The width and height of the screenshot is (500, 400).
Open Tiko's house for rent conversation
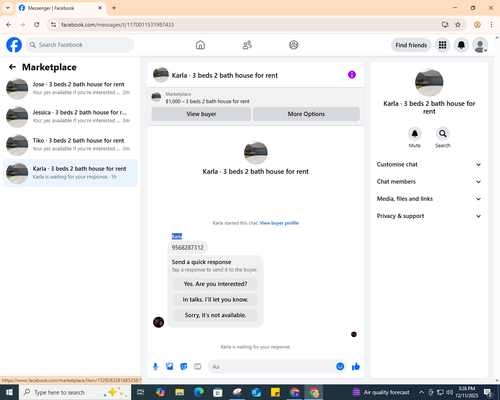point(70,145)
